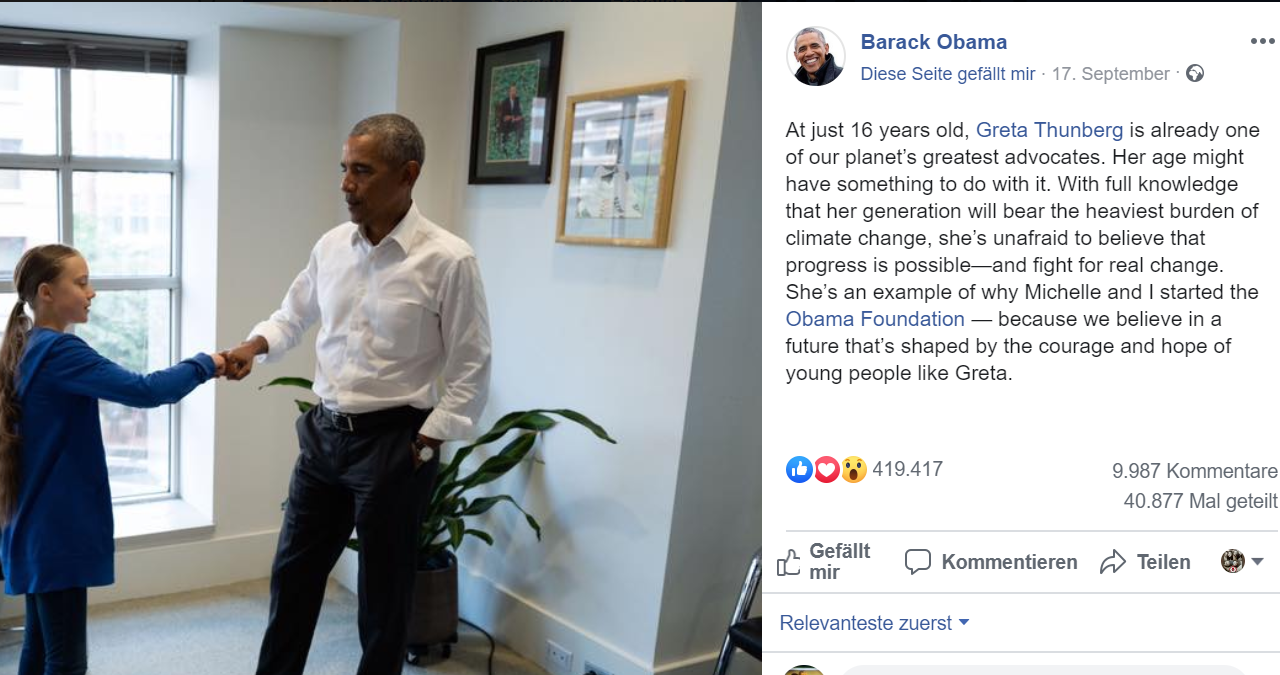Show the "40.877 Mal geteilt" shares list

tap(1200, 501)
